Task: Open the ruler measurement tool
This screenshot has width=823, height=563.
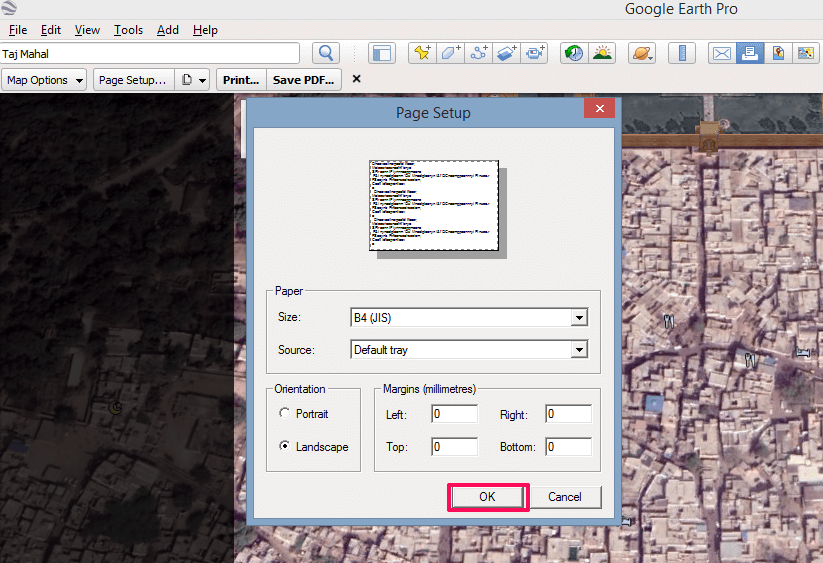Action: 681,53
